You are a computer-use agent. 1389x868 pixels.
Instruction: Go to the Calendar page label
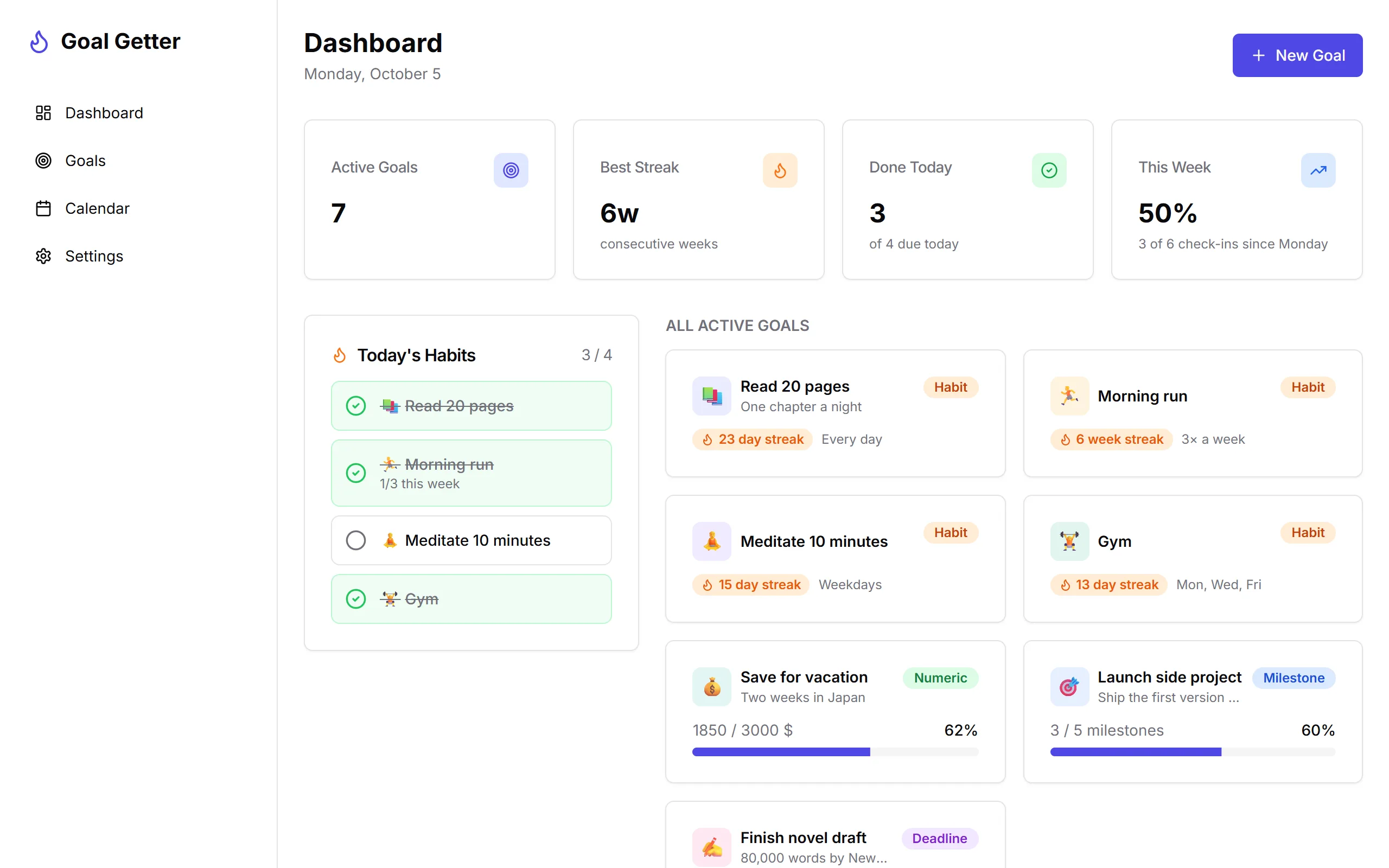(x=97, y=208)
